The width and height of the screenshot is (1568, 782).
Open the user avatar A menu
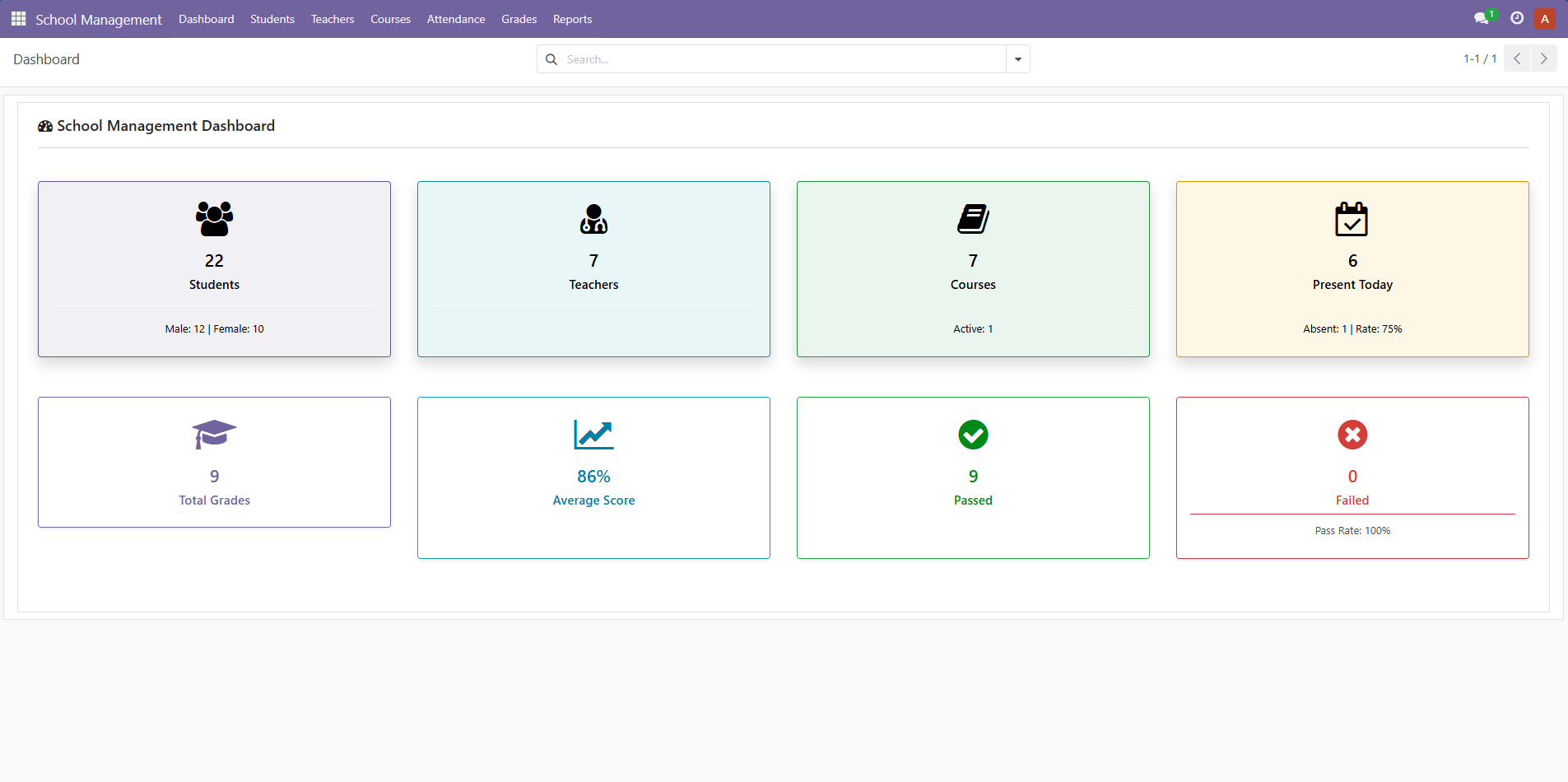point(1545,18)
